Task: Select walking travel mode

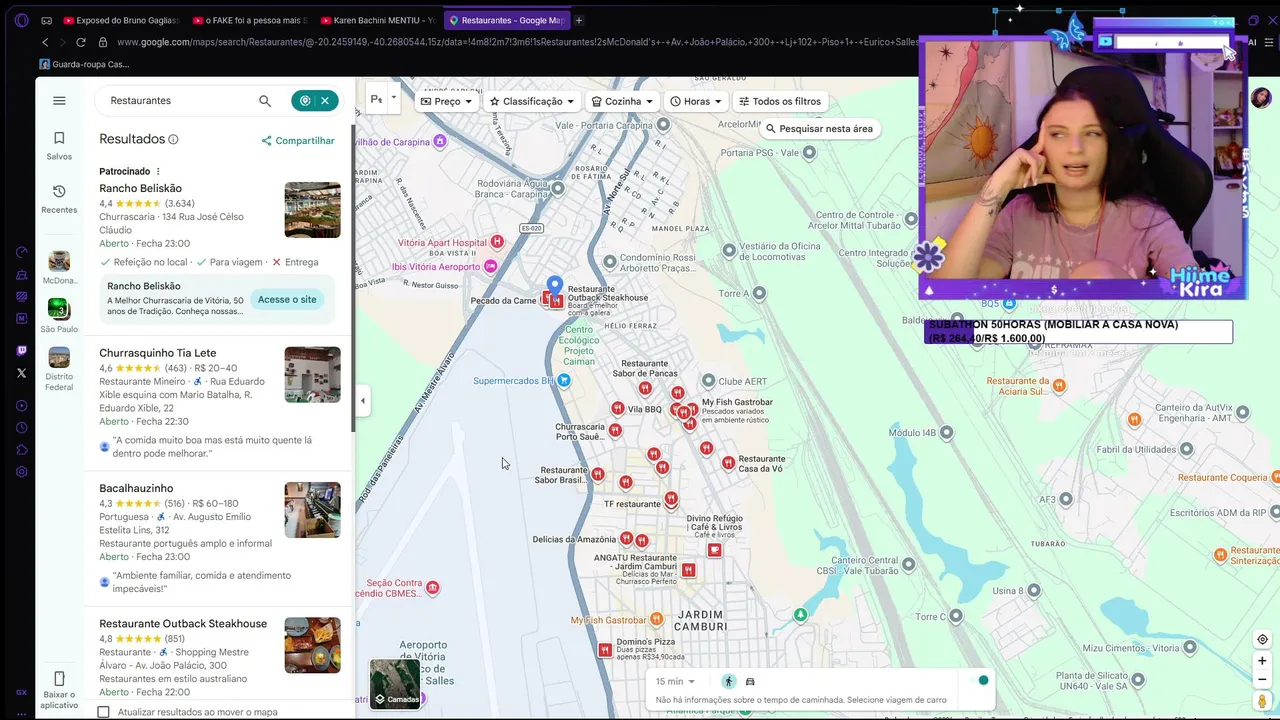Action: click(x=728, y=682)
